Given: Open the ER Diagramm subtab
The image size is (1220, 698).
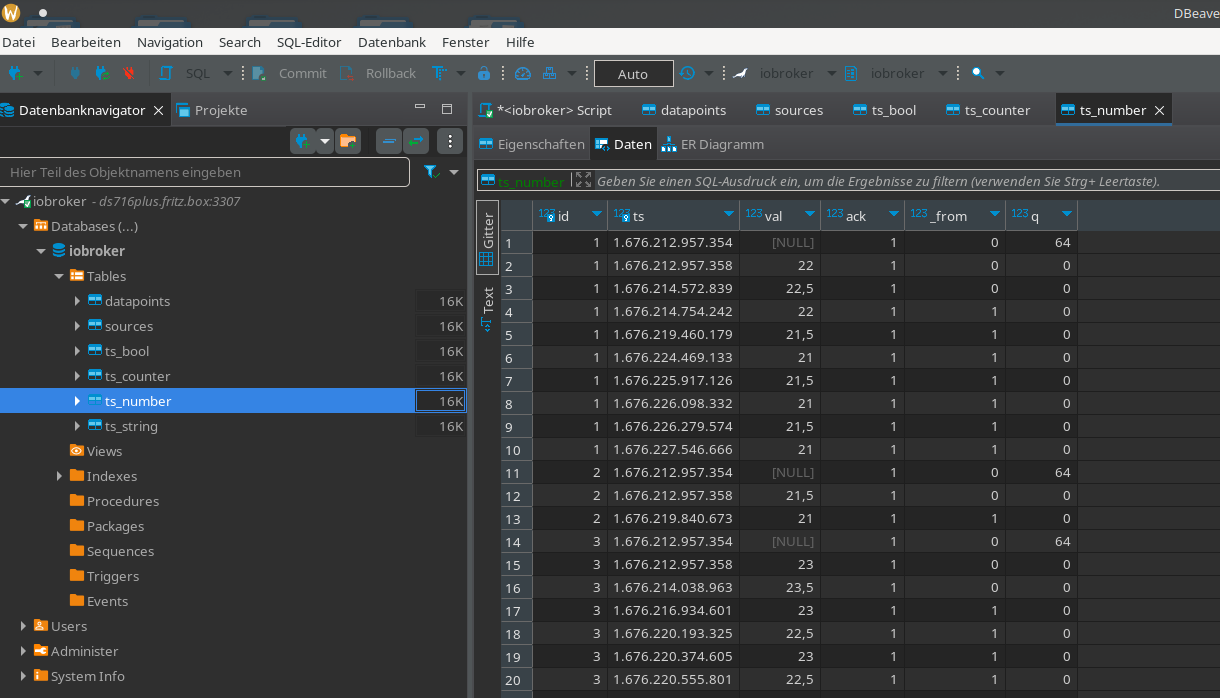Looking at the screenshot, I should coord(713,144).
